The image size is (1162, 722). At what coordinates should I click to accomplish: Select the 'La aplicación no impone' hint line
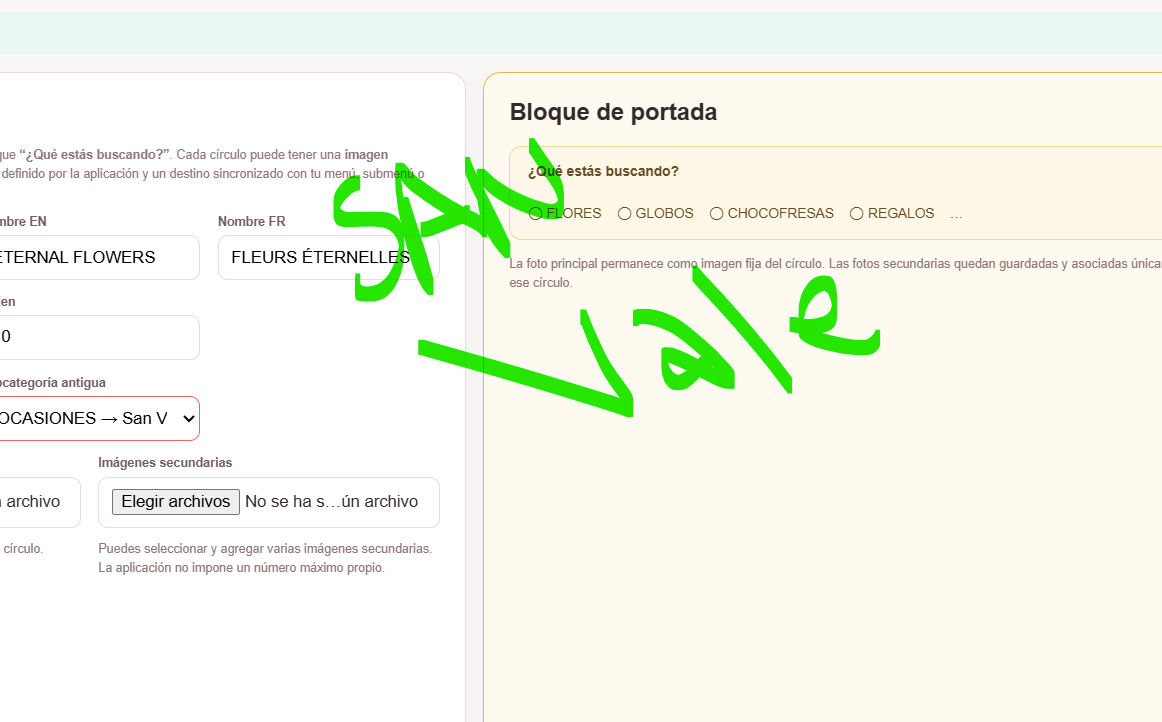[242, 568]
